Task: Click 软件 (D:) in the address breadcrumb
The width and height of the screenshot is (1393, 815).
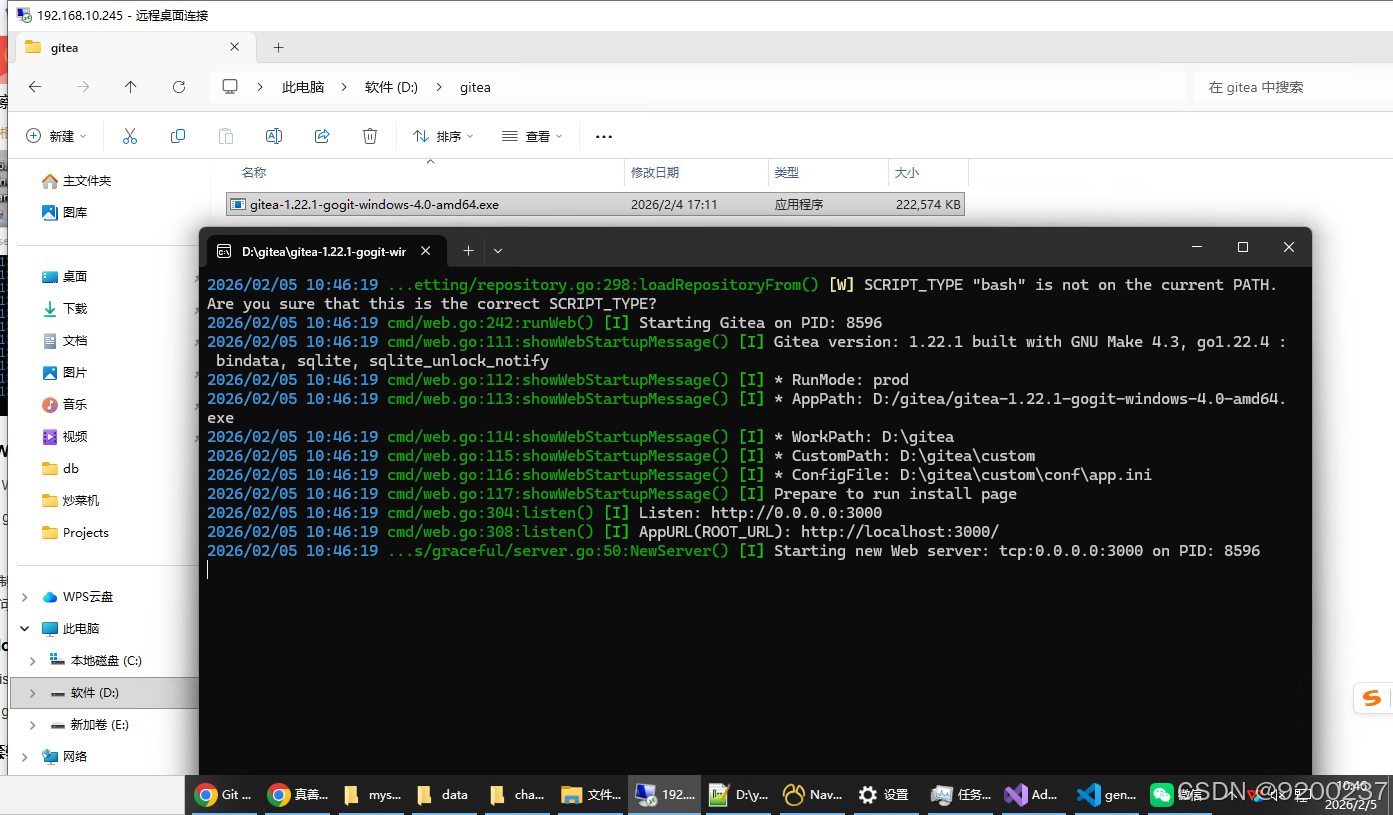Action: [391, 87]
